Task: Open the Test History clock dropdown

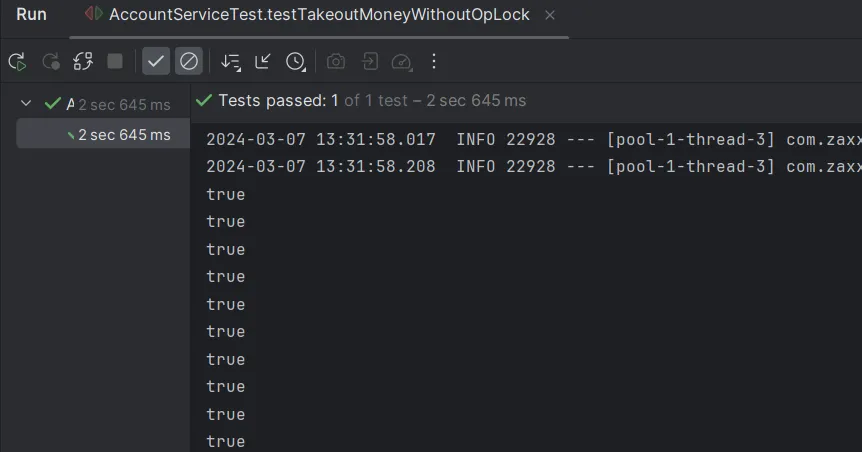Action: 296,62
